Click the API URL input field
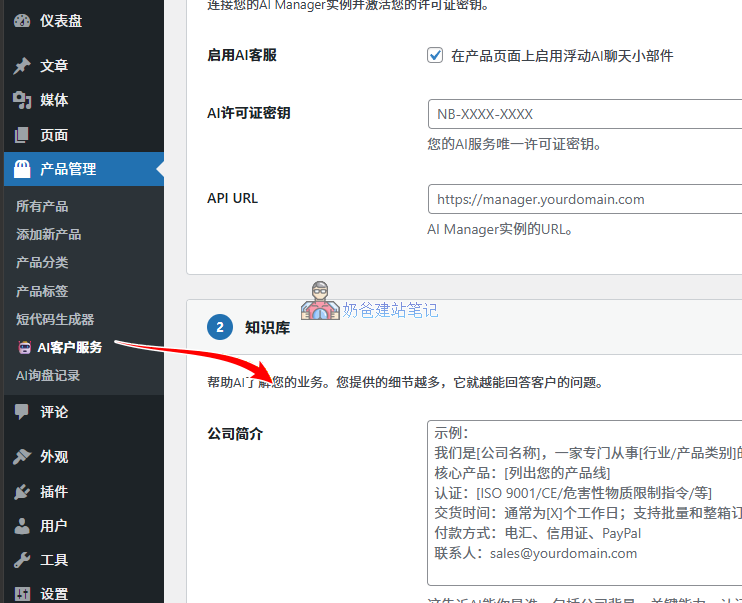The height and width of the screenshot is (603, 742). coord(585,199)
